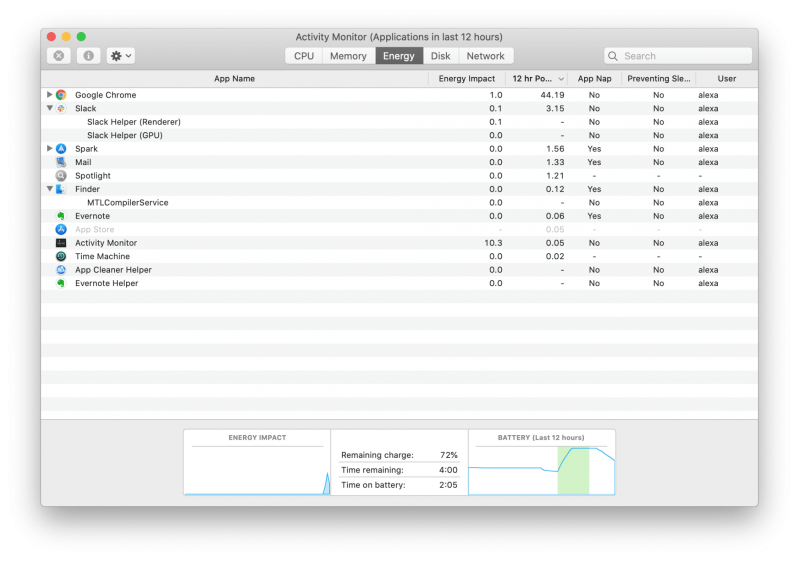Click the Spark app icon
Screen dimensions: 800x562
tap(61, 148)
